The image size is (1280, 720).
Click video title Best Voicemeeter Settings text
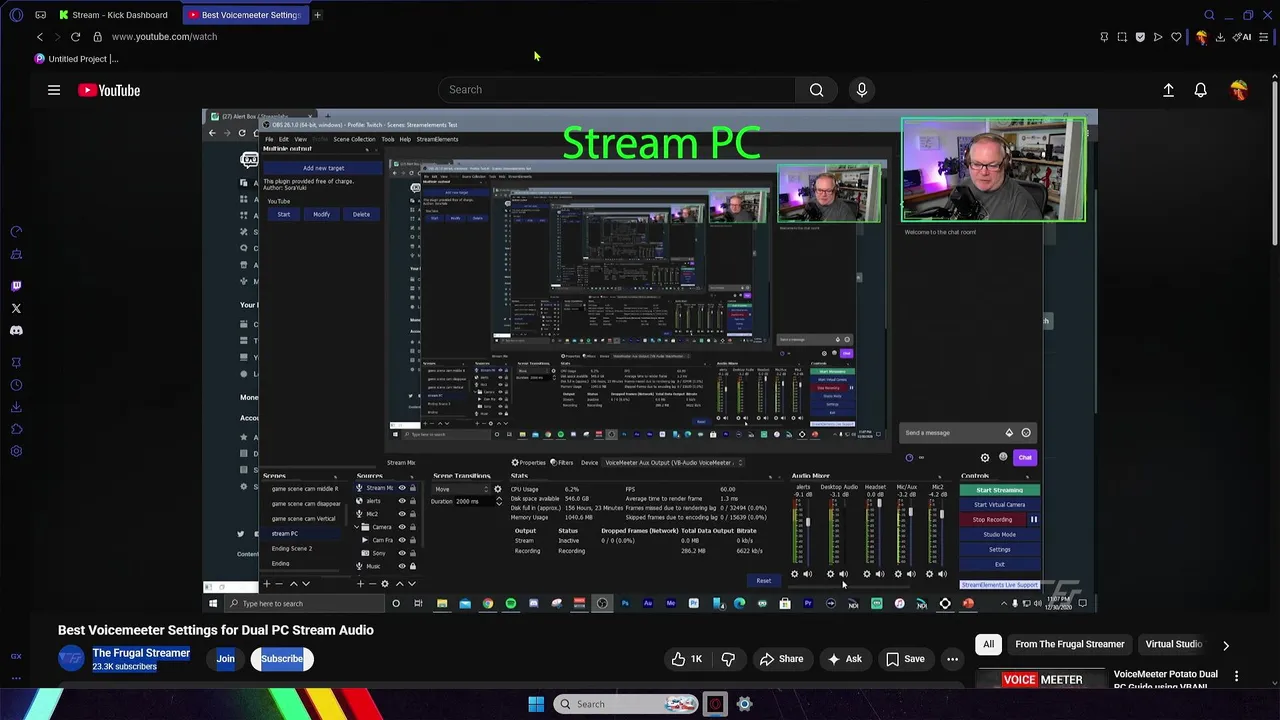(216, 630)
